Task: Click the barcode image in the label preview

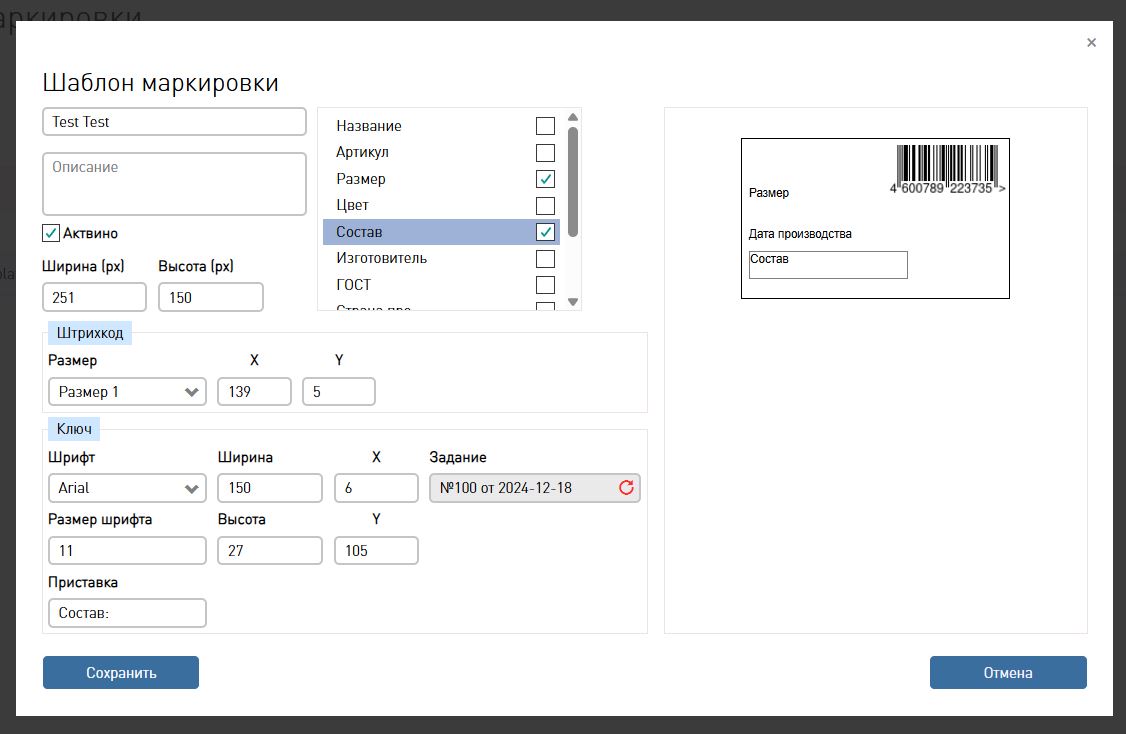Action: [x=947, y=169]
